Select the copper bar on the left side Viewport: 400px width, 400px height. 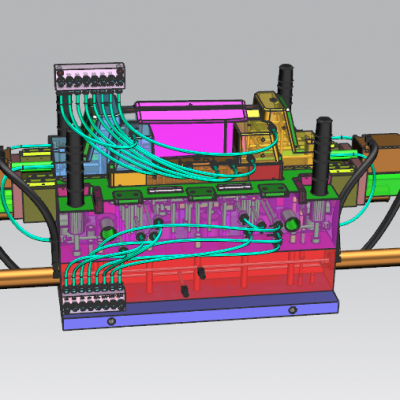click(x=28, y=278)
